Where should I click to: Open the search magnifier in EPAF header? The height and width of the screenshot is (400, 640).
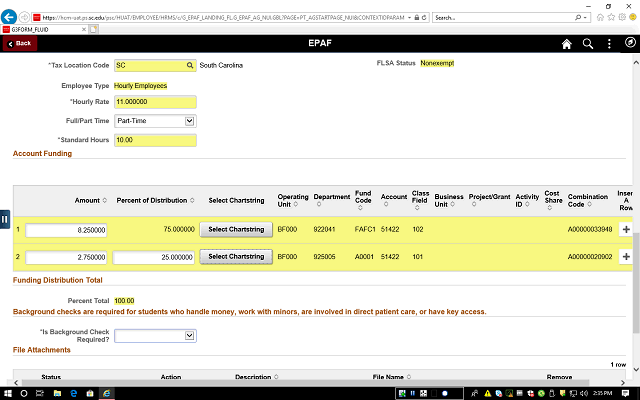point(589,44)
